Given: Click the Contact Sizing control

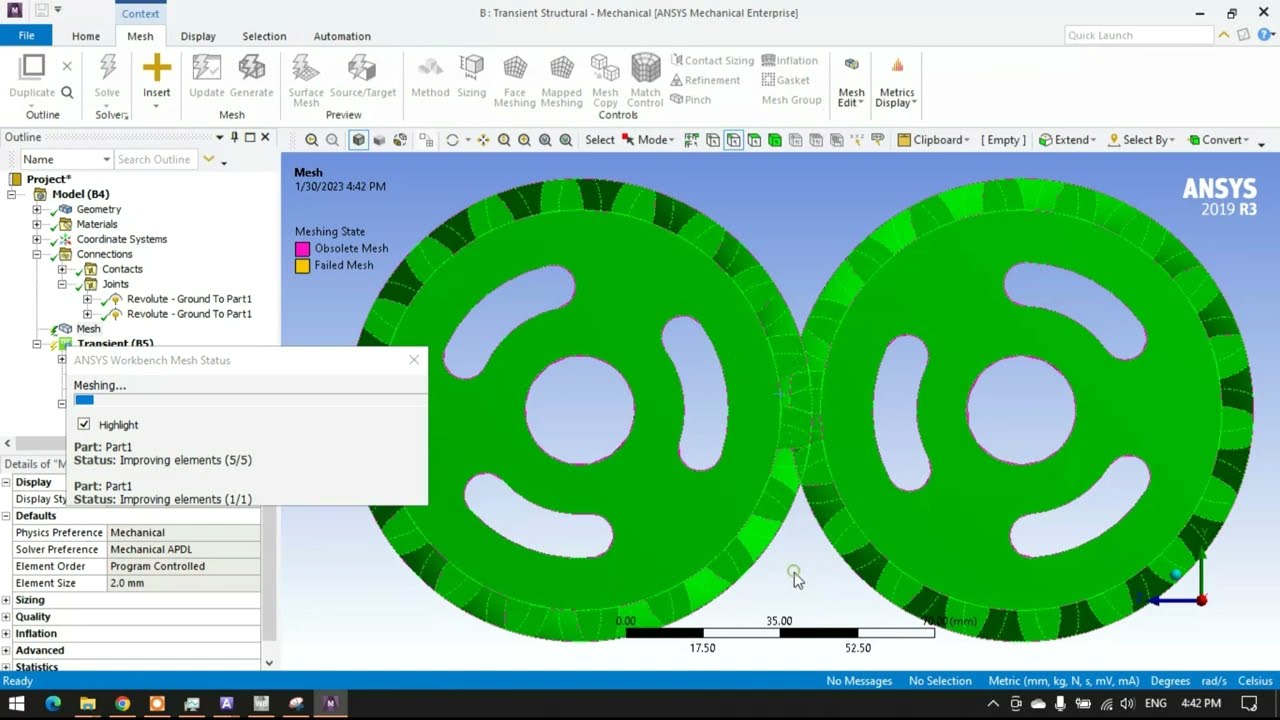Looking at the screenshot, I should coord(712,60).
